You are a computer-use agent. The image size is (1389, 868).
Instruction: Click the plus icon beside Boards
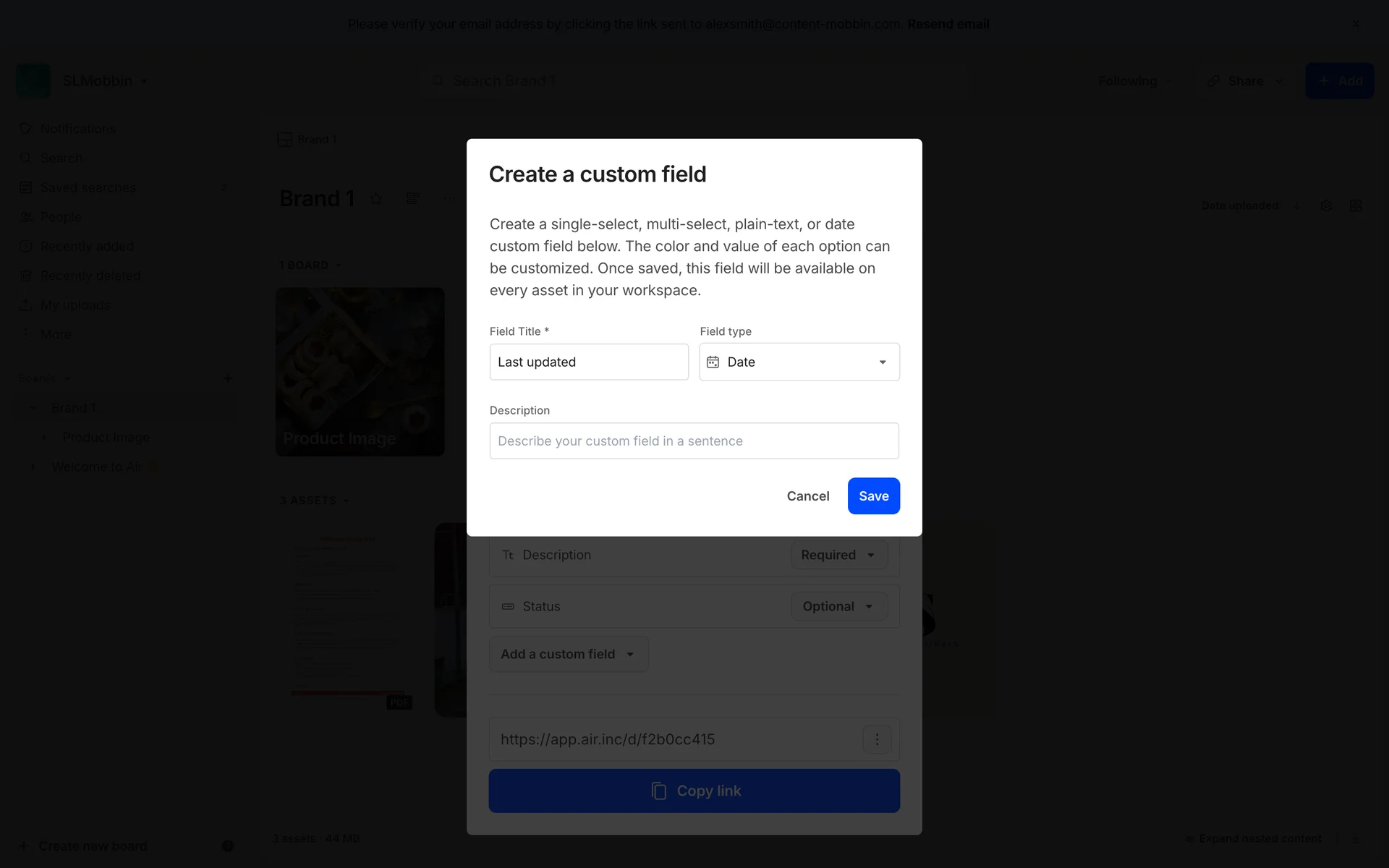pyautogui.click(x=227, y=378)
